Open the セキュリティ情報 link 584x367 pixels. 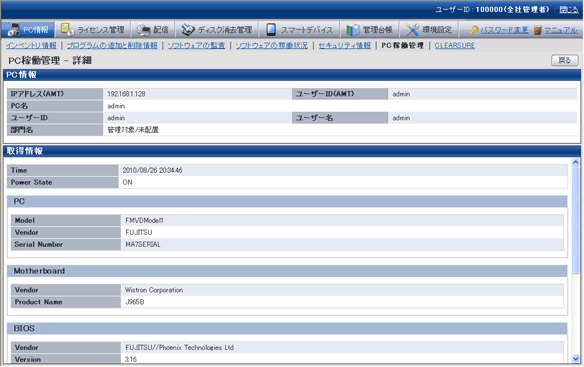pos(345,45)
